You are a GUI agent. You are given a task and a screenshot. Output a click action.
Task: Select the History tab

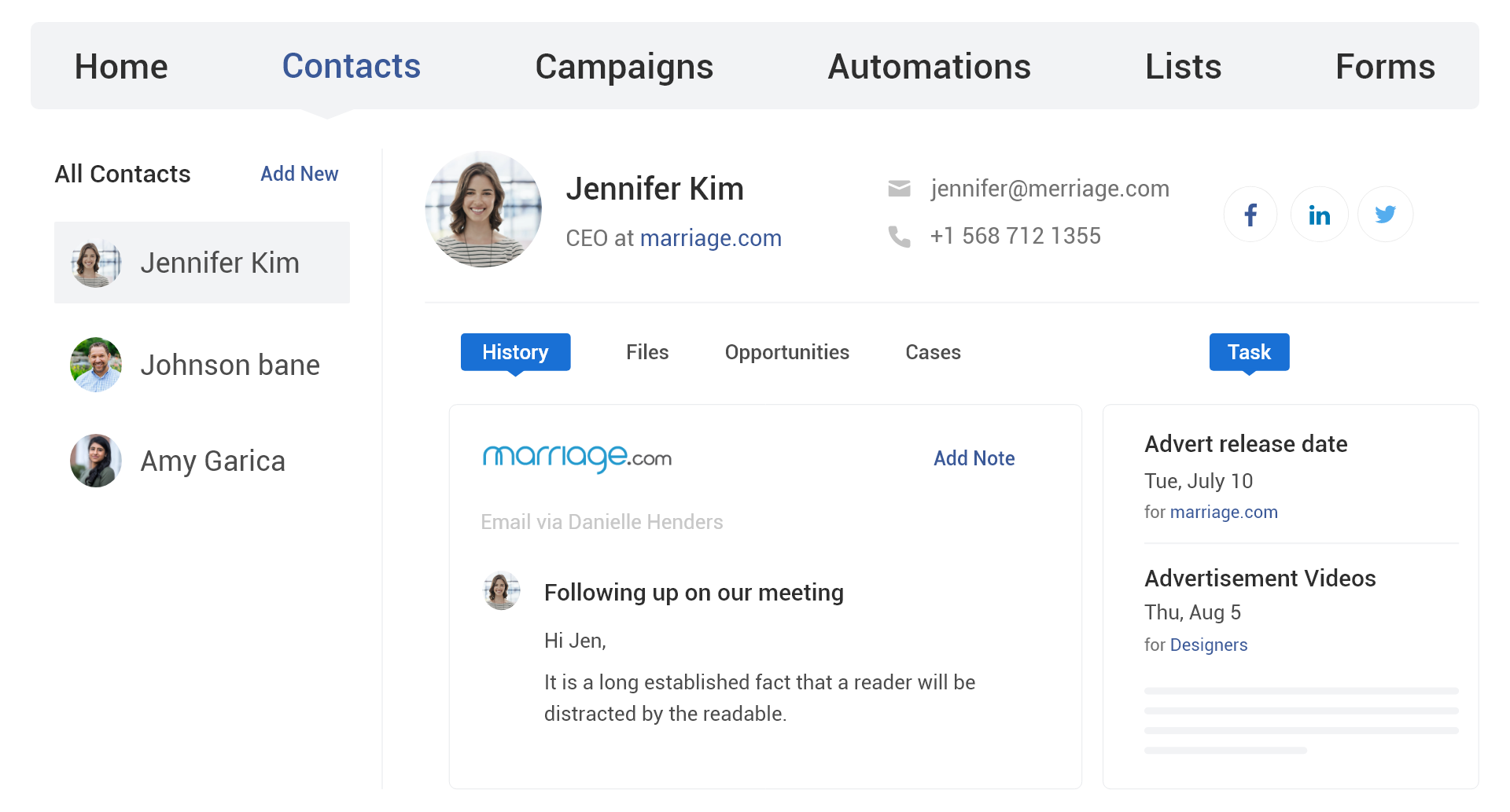[515, 352]
